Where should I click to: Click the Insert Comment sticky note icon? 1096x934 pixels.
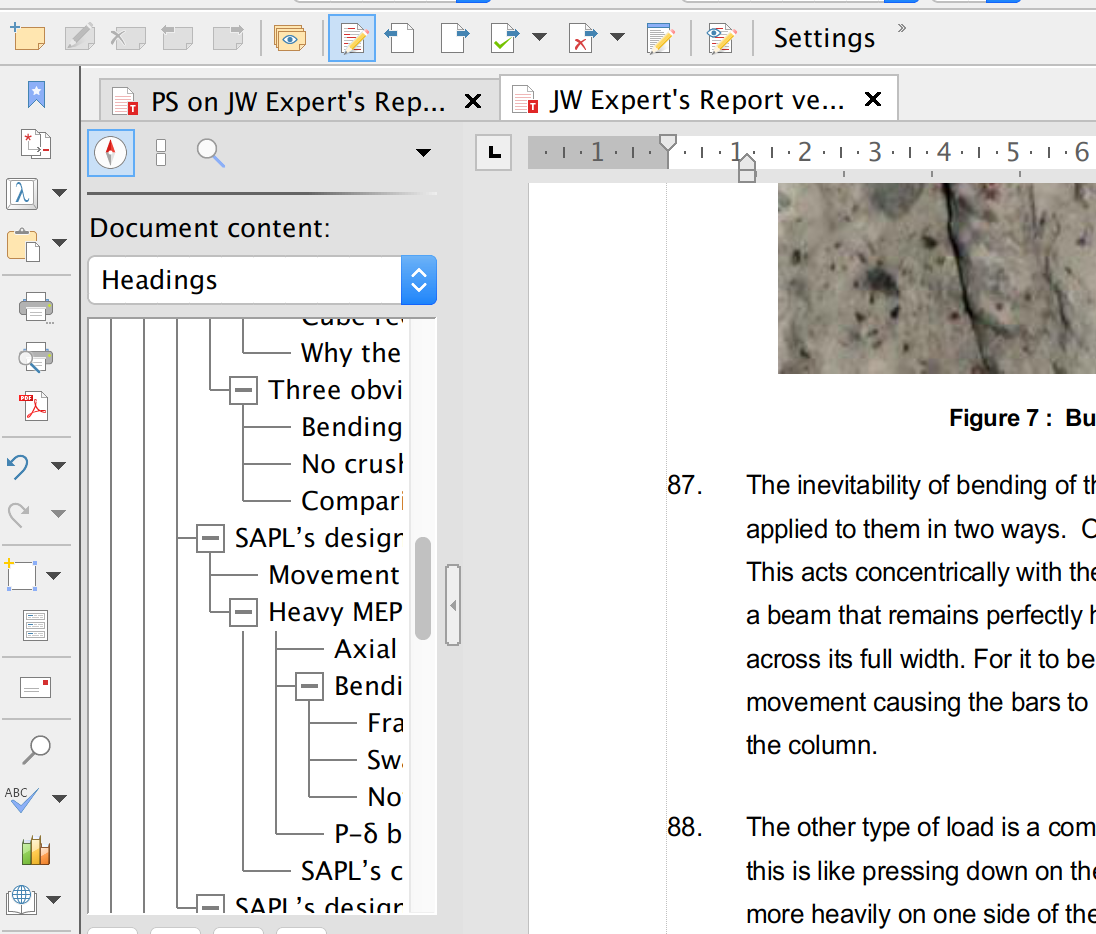coord(27,38)
